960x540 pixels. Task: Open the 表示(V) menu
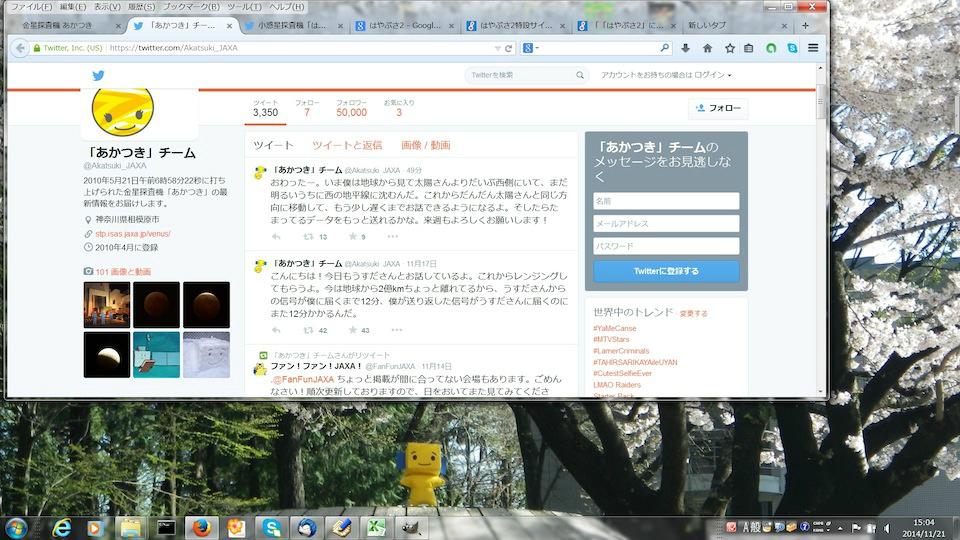pyautogui.click(x=107, y=6)
